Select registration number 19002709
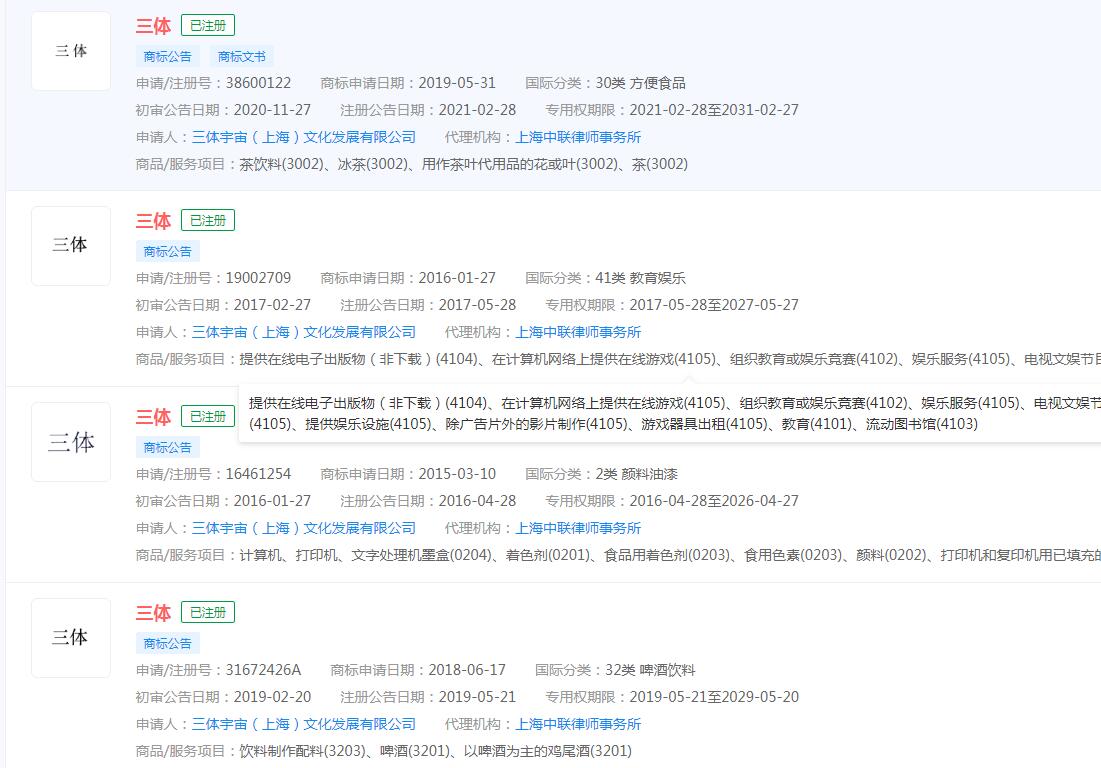 coord(258,278)
